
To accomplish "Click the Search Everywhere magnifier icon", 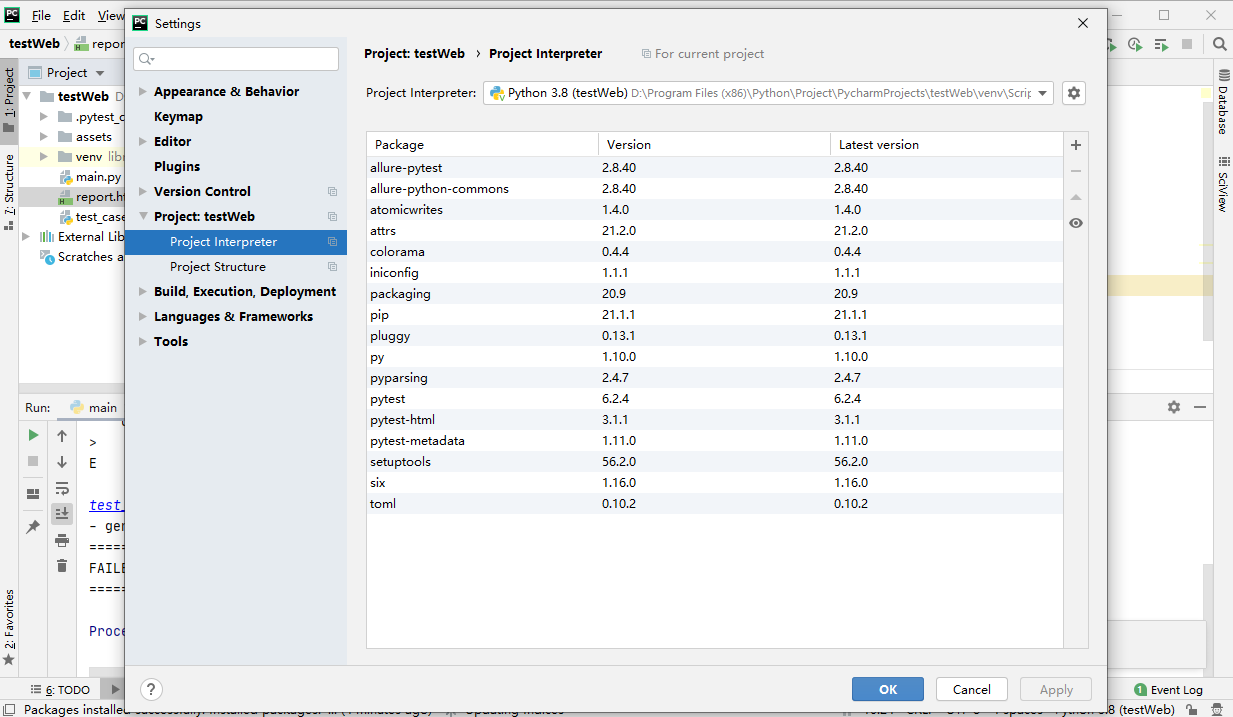I will point(1220,44).
